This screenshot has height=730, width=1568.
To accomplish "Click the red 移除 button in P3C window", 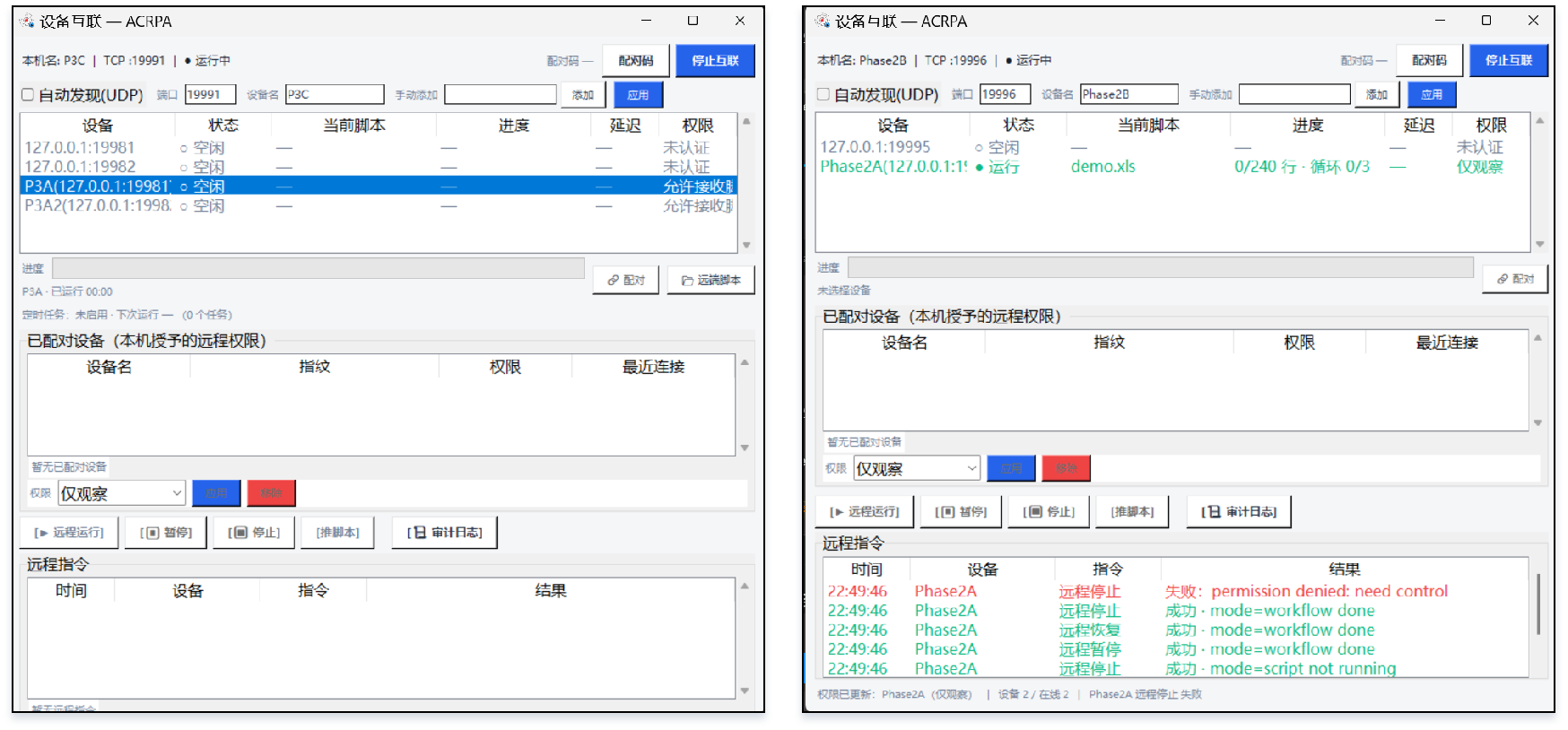I will tap(271, 493).
